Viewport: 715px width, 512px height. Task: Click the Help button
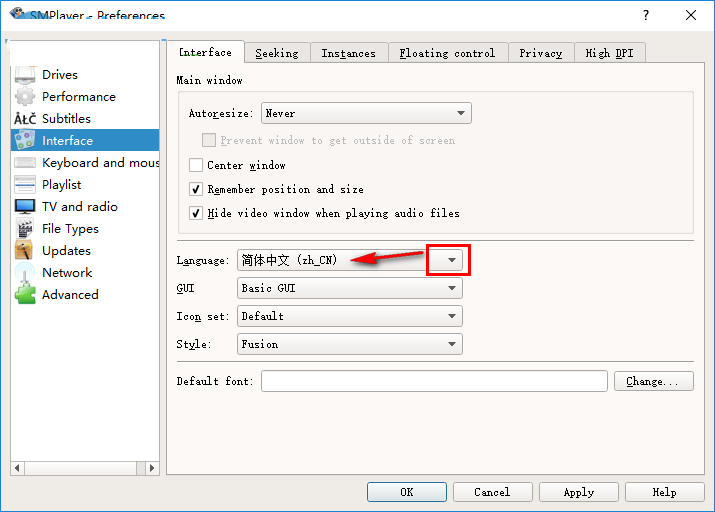point(664,492)
